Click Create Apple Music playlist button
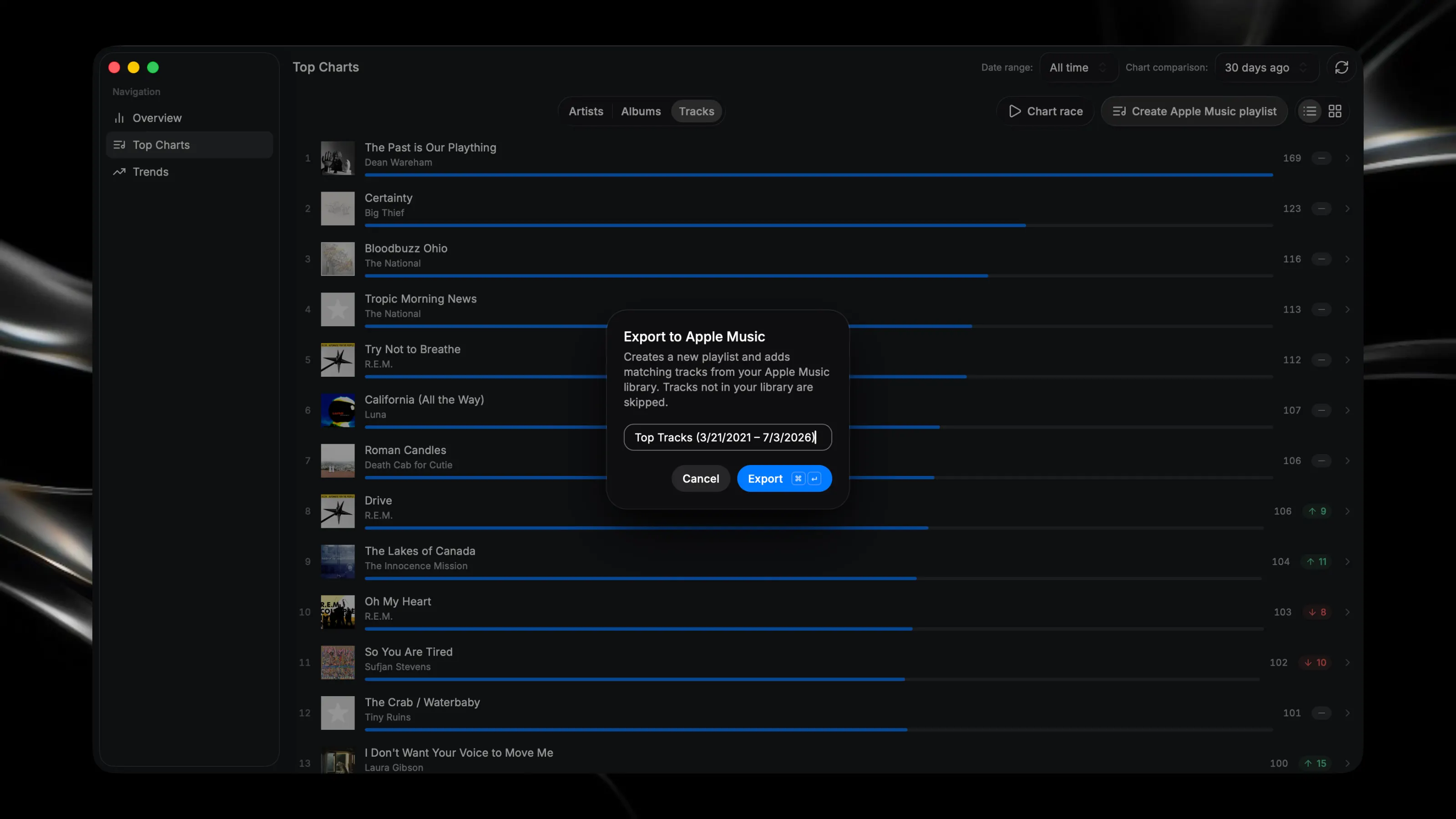The width and height of the screenshot is (1456, 819). point(1194,111)
